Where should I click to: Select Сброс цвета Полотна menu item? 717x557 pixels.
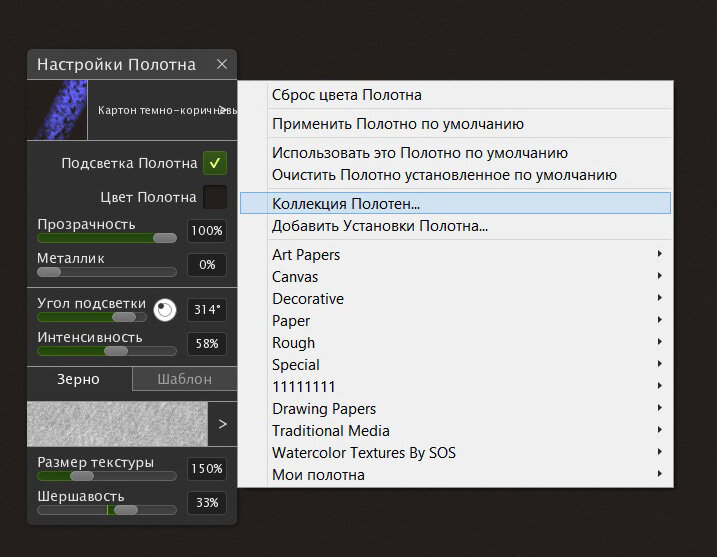coord(455,95)
